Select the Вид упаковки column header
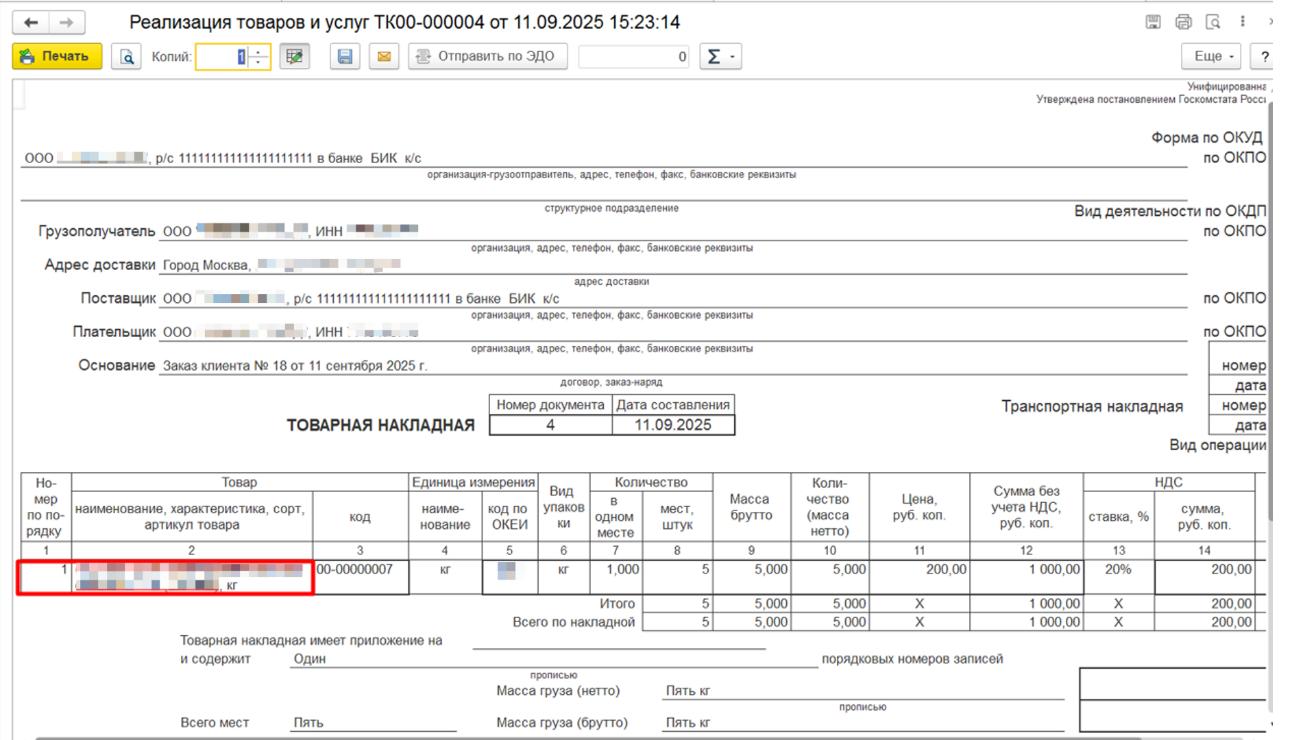The height and width of the screenshot is (740, 1316). point(564,507)
